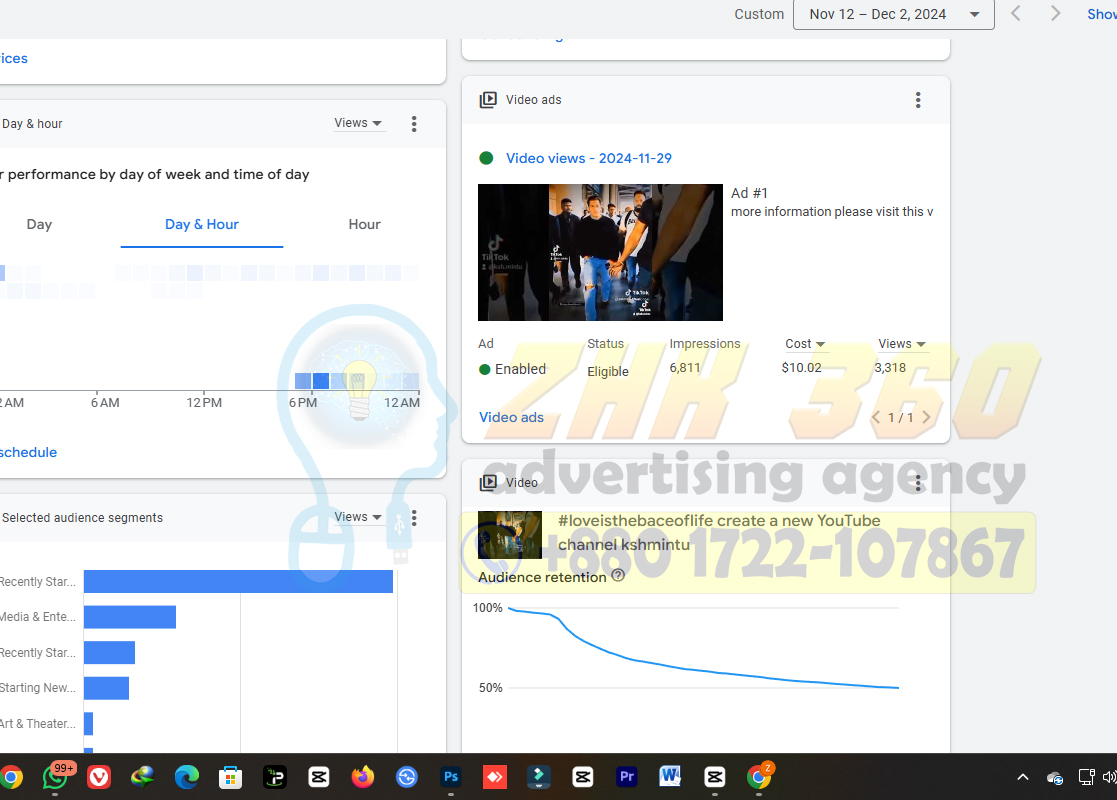Click the Art & Theater... segment label
The height and width of the screenshot is (800, 1117).
coord(37,724)
